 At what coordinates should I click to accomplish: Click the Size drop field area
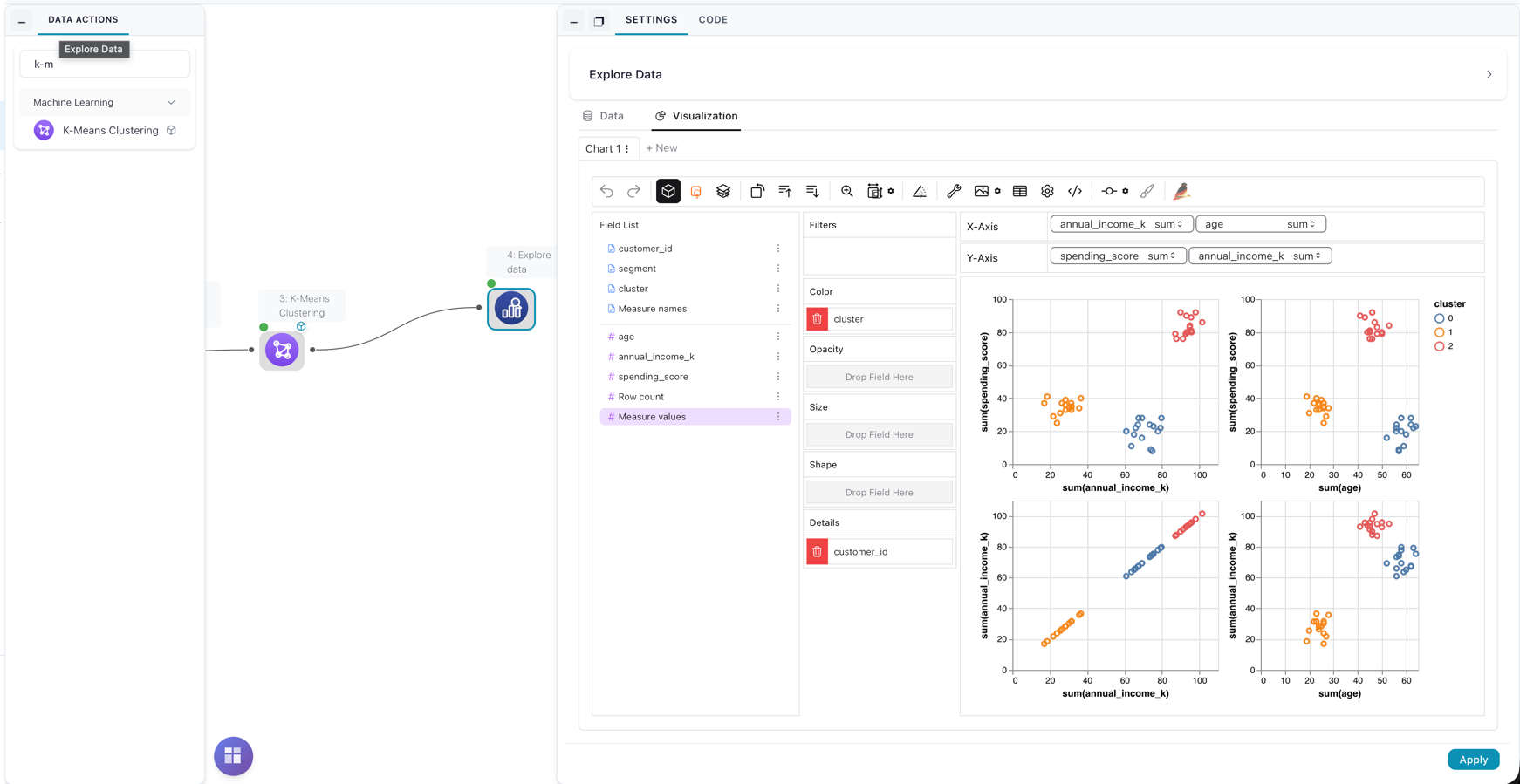(x=879, y=434)
